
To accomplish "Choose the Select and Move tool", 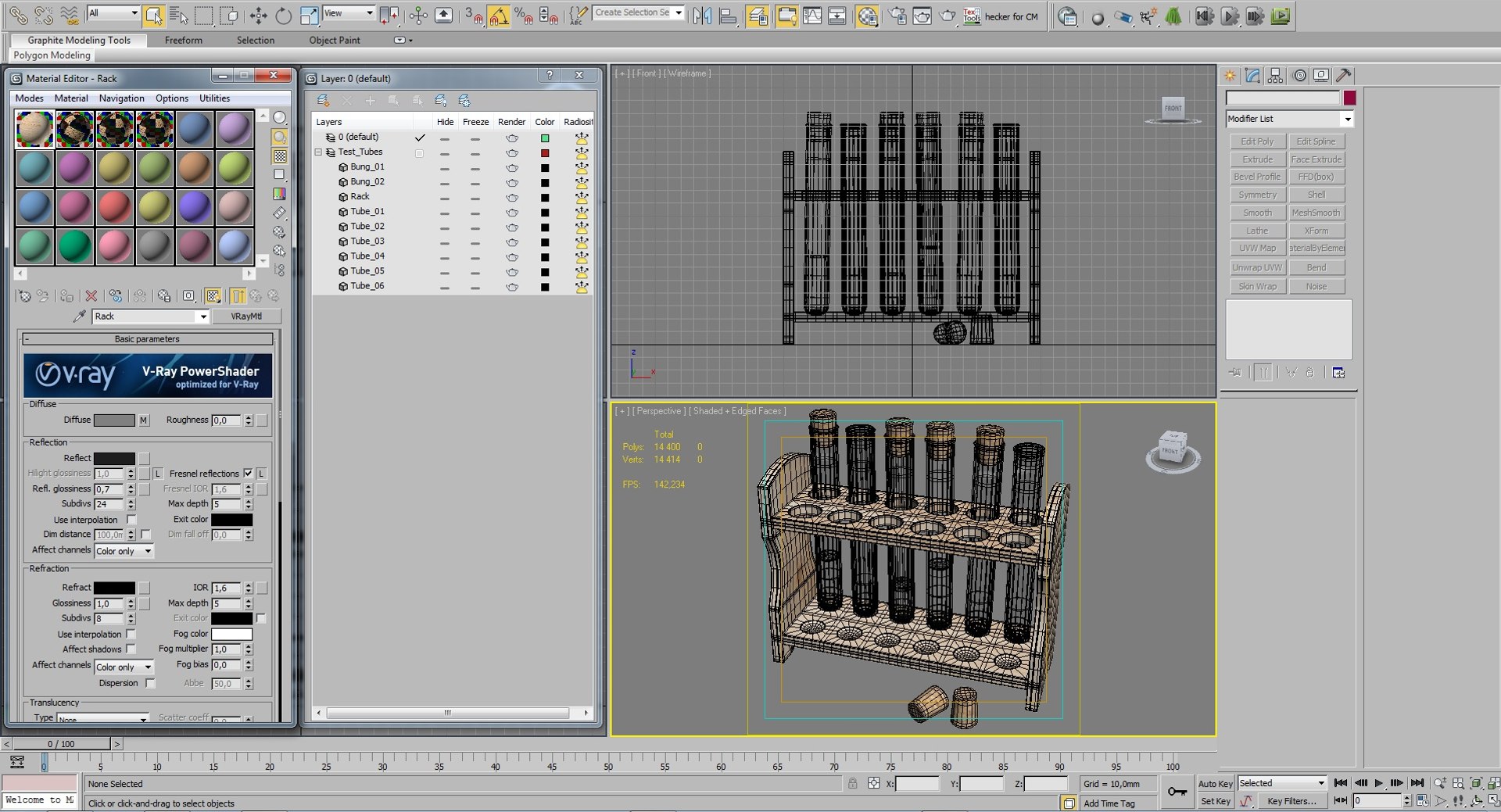I will coord(258,15).
